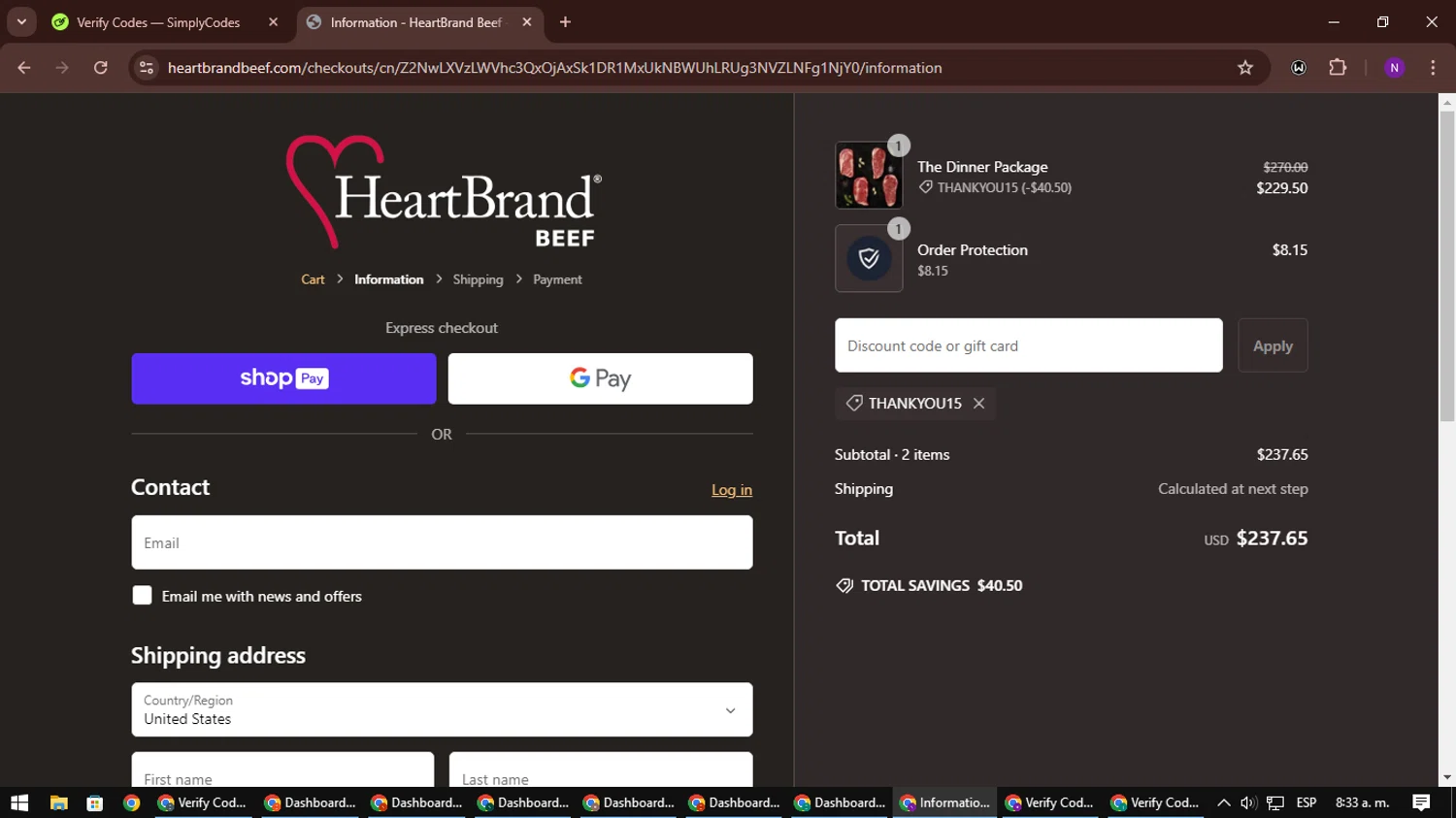Go back to Cart breadcrumb

click(313, 279)
